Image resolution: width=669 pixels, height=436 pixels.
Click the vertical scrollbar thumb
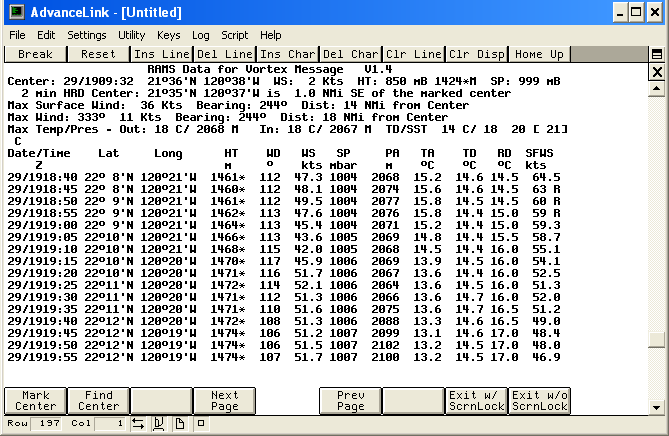[x=657, y=340]
